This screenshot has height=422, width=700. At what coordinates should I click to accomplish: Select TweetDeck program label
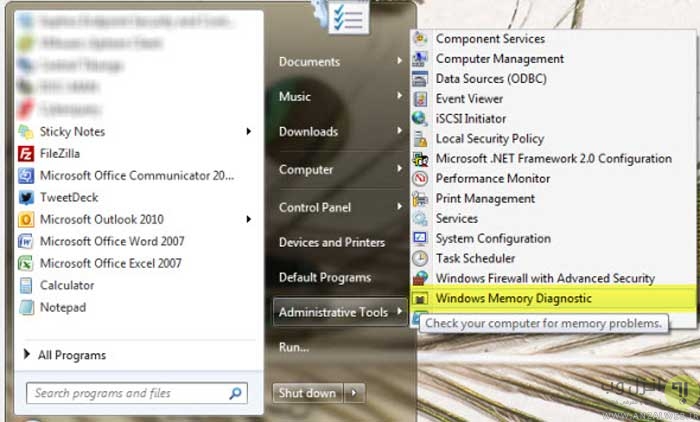coord(69,197)
